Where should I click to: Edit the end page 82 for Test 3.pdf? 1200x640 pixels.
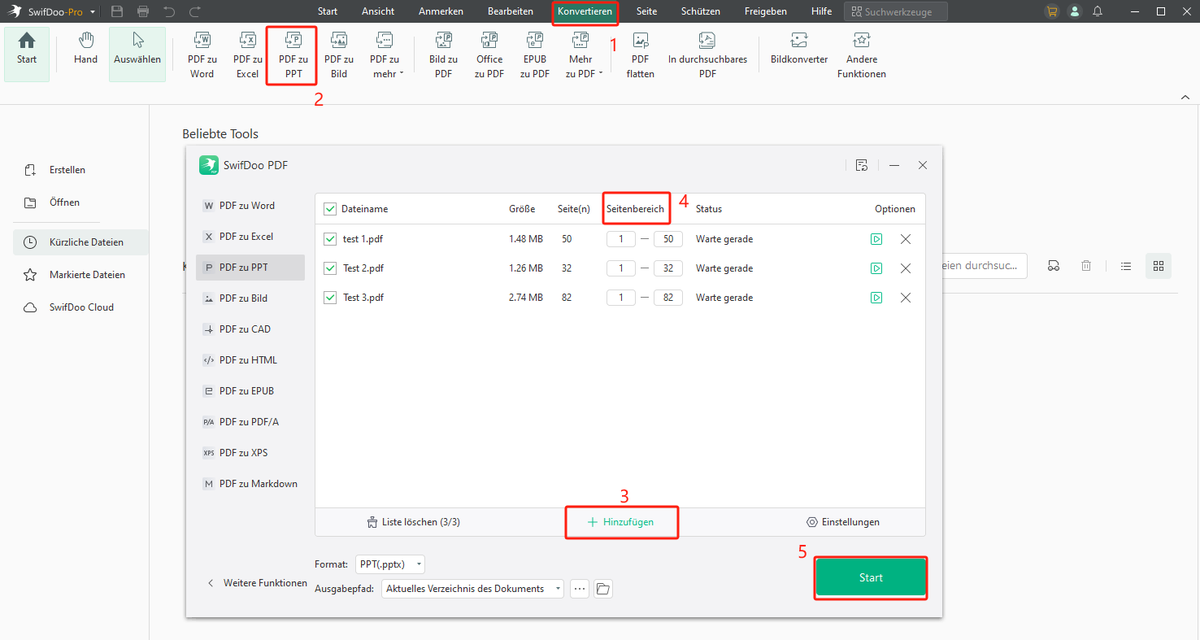(668, 298)
